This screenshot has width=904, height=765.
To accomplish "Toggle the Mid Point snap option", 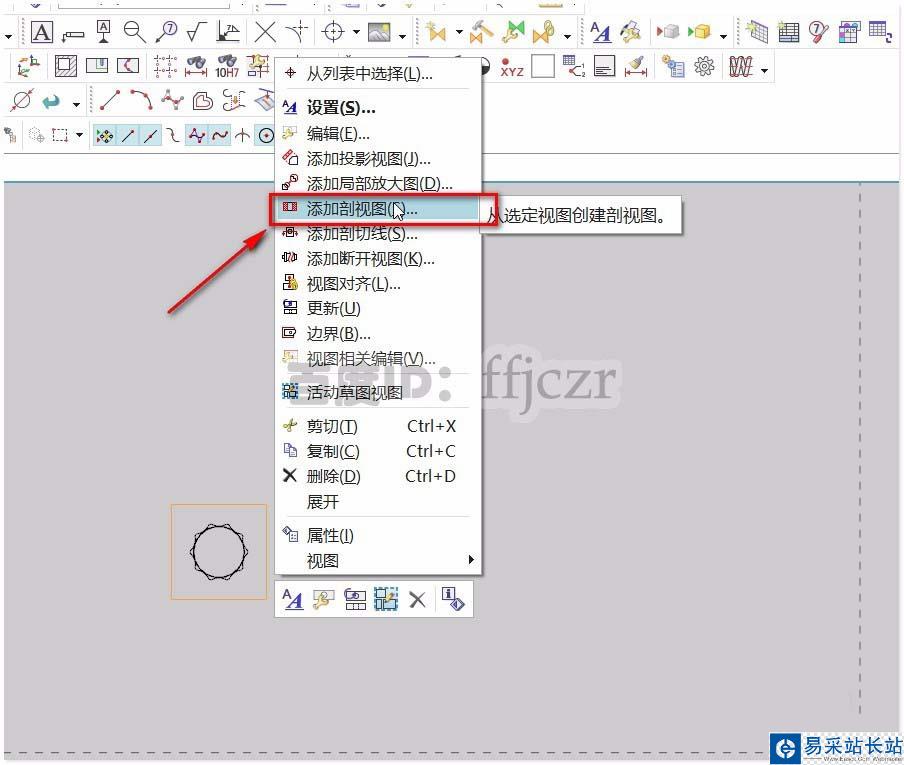I will tap(151, 136).
